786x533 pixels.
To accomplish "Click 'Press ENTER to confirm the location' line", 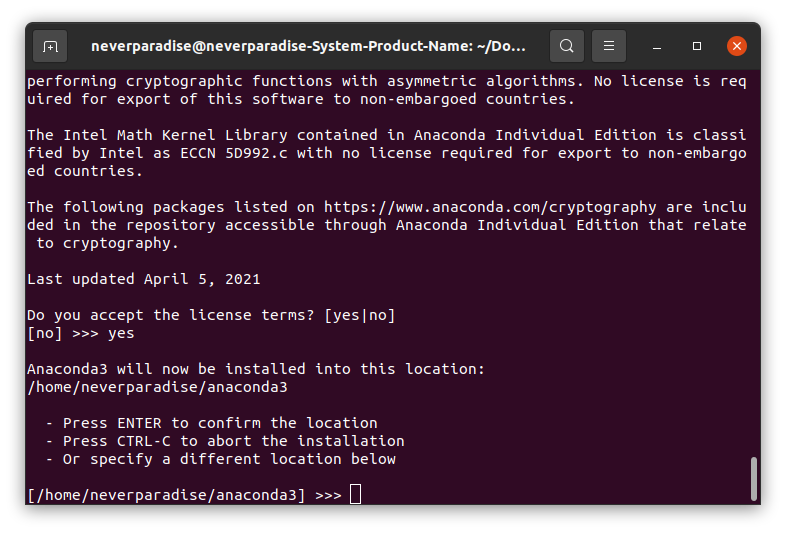I will [x=211, y=423].
